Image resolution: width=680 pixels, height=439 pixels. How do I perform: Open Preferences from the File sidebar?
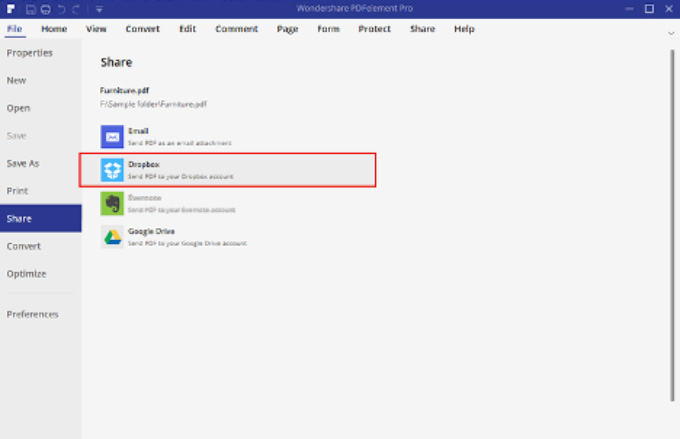(x=33, y=314)
